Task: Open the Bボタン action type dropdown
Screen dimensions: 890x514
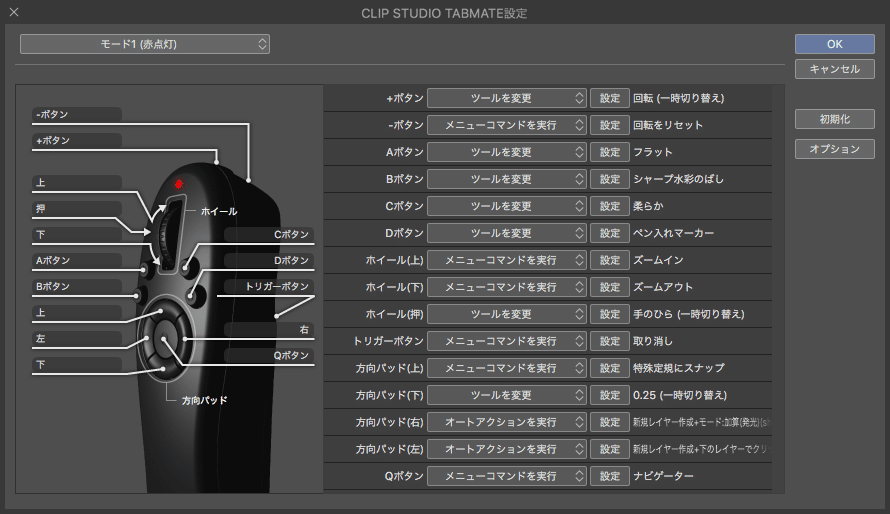Action: tap(506, 179)
